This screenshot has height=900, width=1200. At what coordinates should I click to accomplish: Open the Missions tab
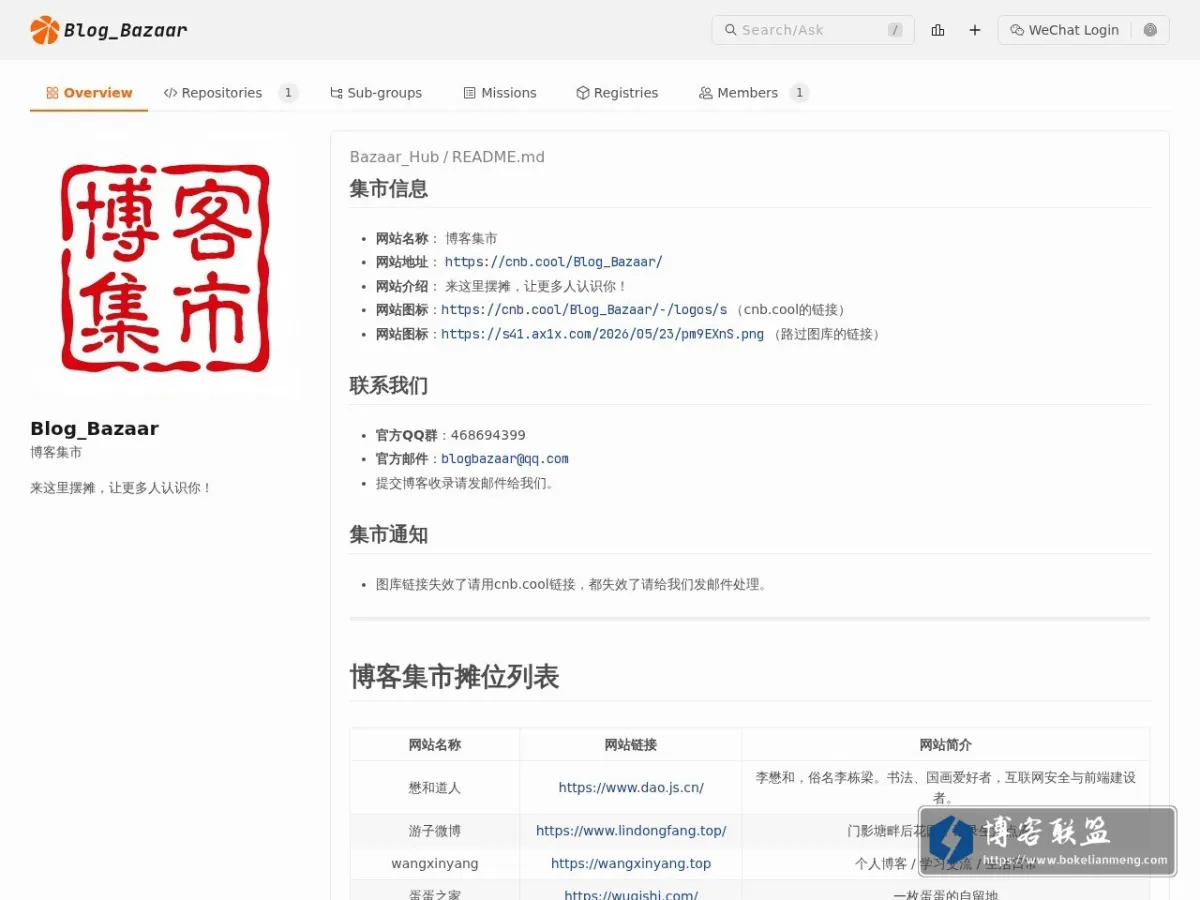pyautogui.click(x=500, y=93)
